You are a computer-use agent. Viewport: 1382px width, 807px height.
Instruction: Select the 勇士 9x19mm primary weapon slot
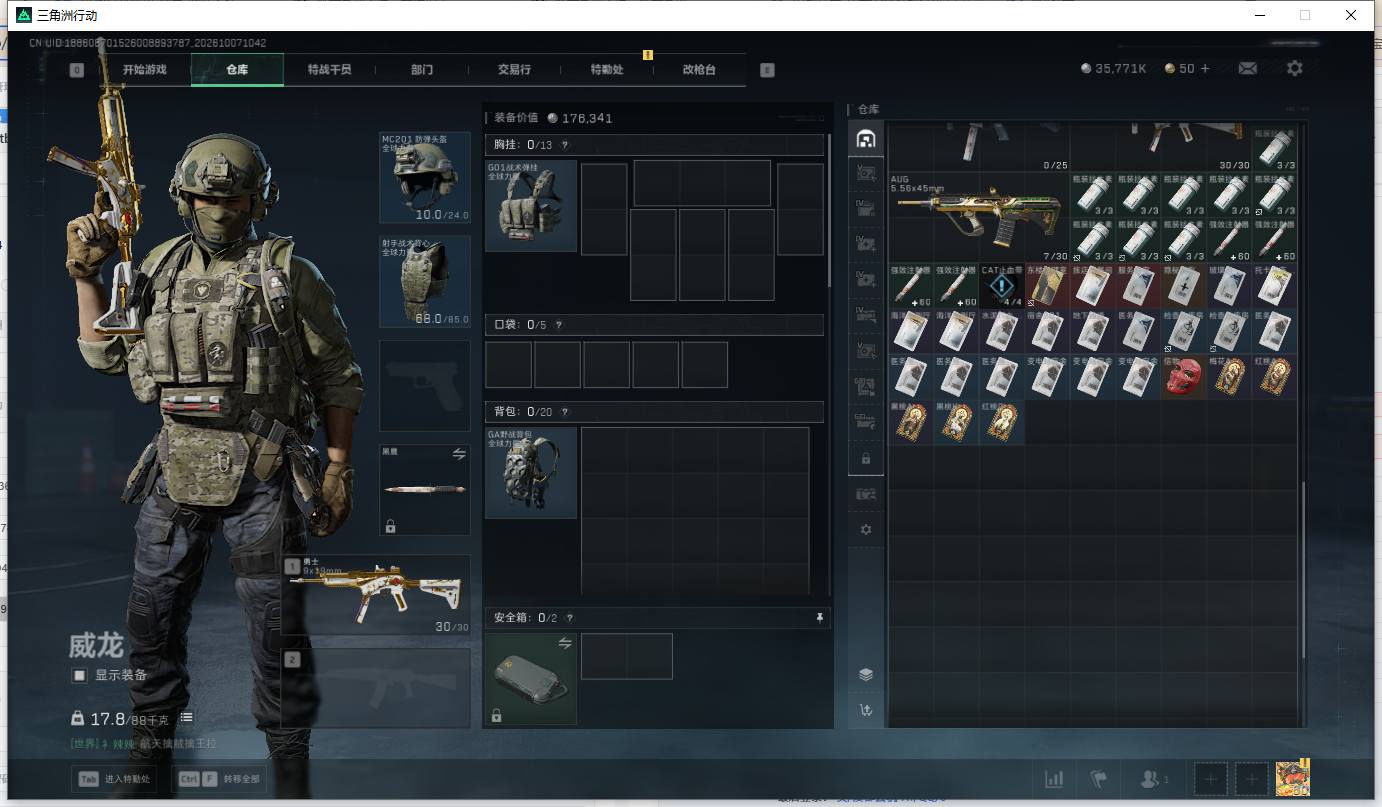pyautogui.click(x=376, y=595)
